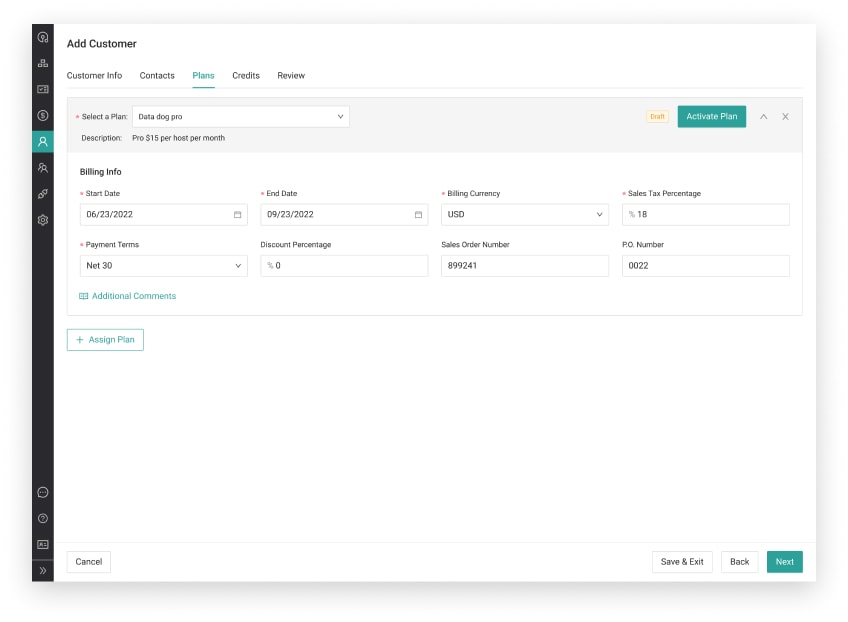The height and width of the screenshot is (622, 848).
Task: Open the settings gear in sidebar
Action: (42, 220)
